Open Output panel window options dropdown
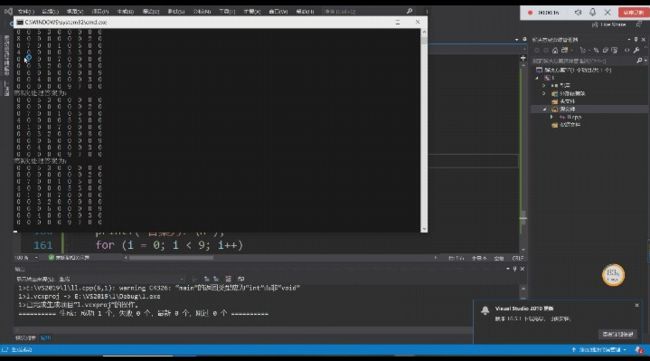The image size is (650, 361). 508,269
